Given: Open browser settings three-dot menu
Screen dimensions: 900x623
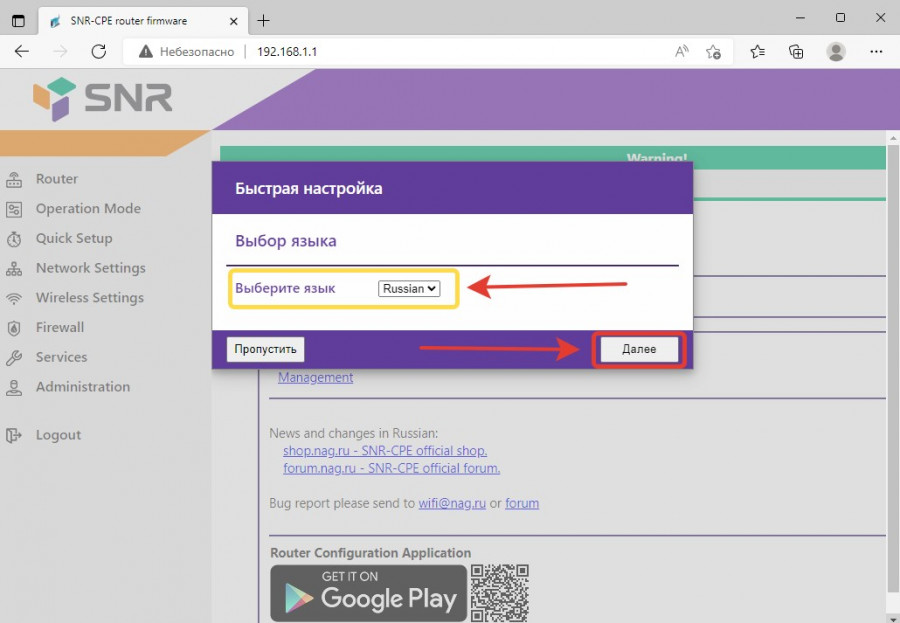Looking at the screenshot, I should click(x=876, y=52).
